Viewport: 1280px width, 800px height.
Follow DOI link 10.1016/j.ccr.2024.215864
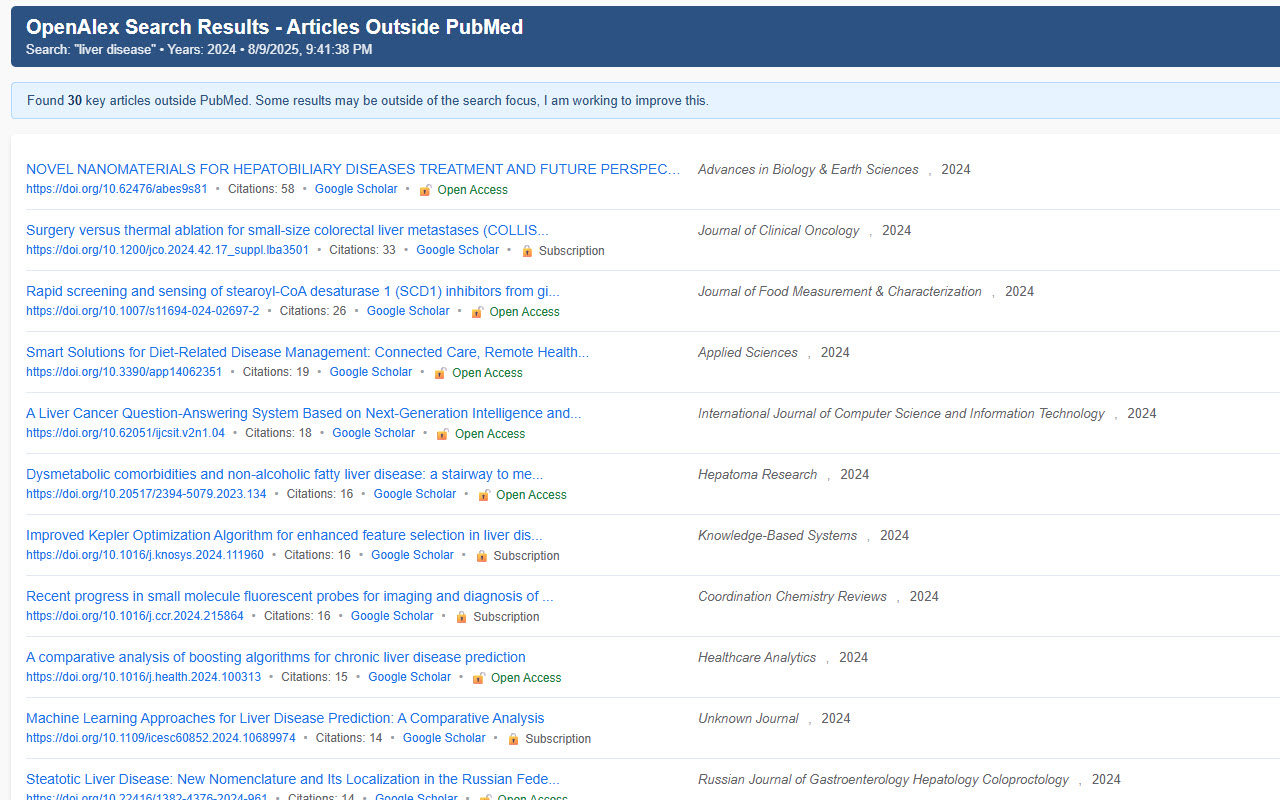135,616
